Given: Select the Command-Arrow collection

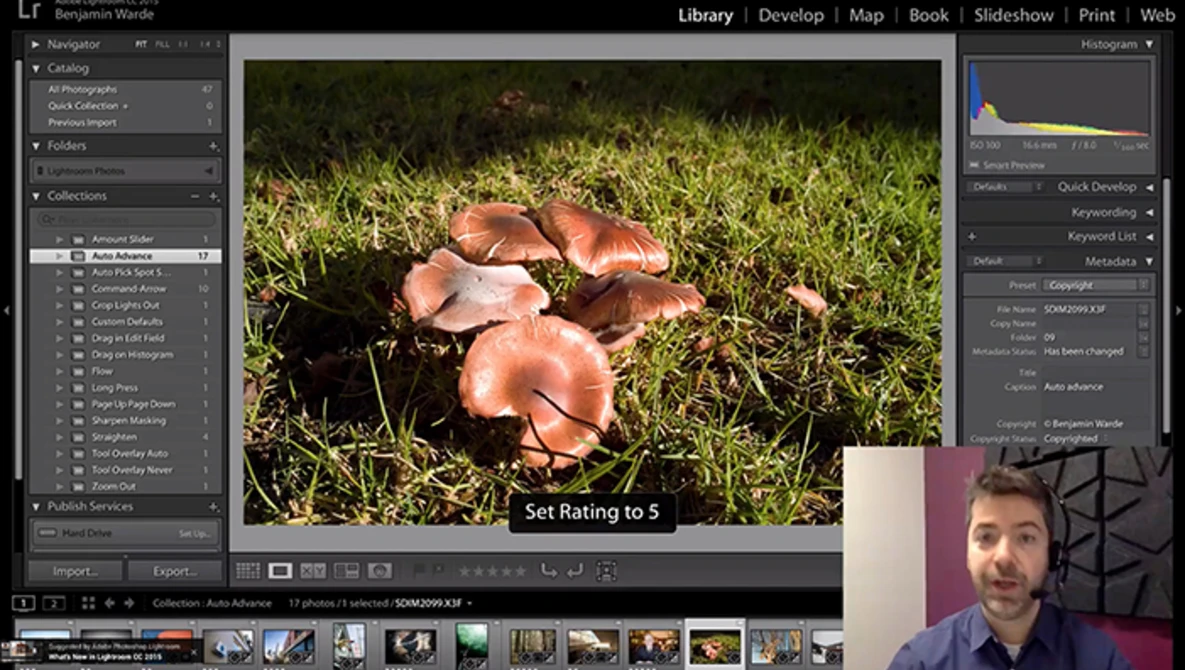Looking at the screenshot, I should pos(126,289).
